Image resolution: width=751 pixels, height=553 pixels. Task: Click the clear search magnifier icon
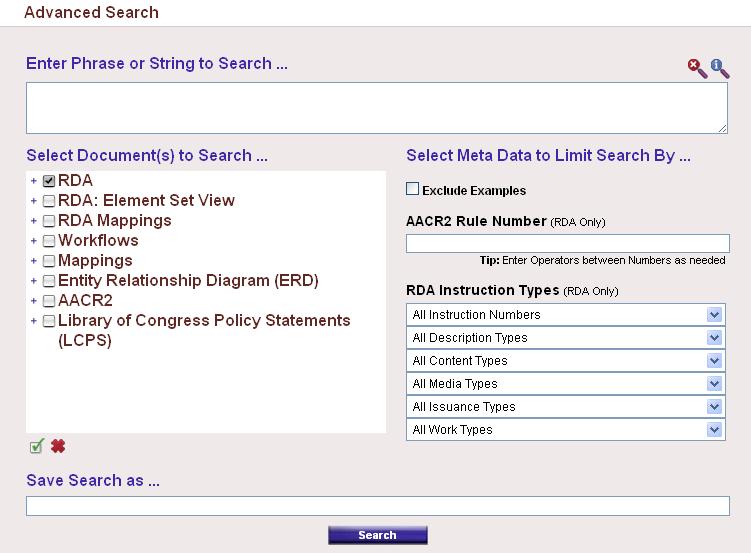697,68
